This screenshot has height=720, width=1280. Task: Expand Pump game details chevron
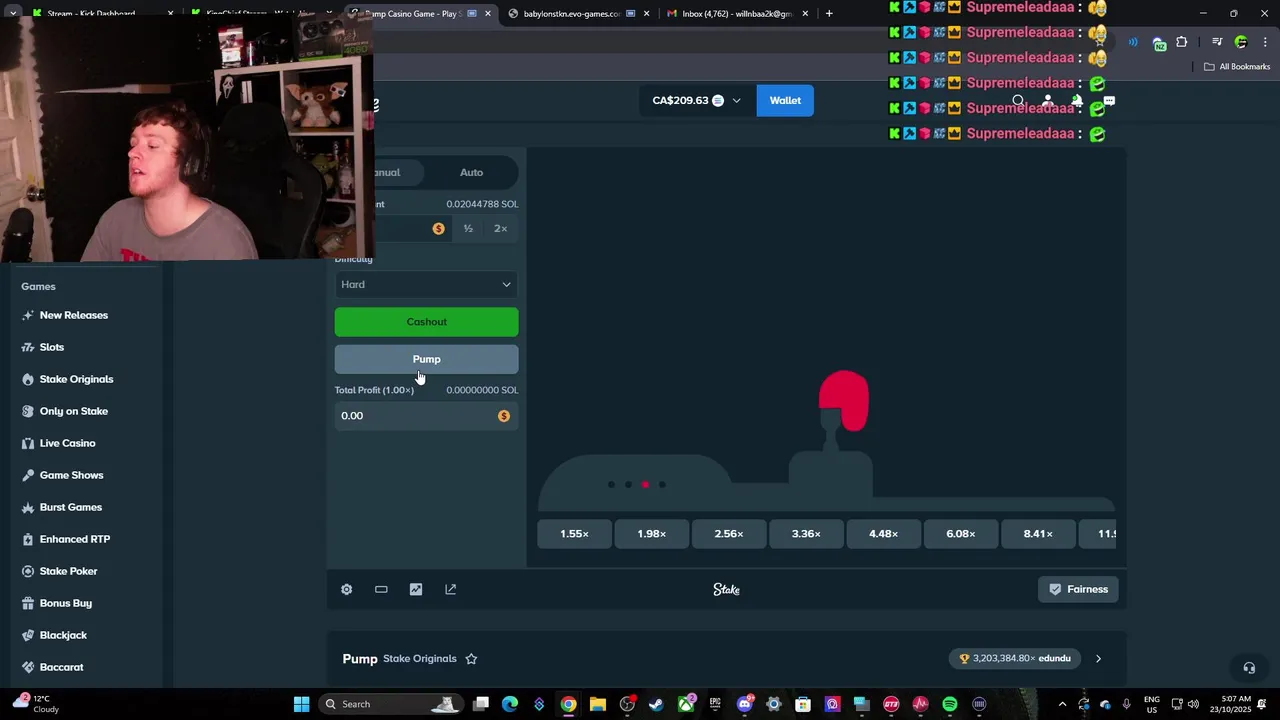[x=1098, y=659]
